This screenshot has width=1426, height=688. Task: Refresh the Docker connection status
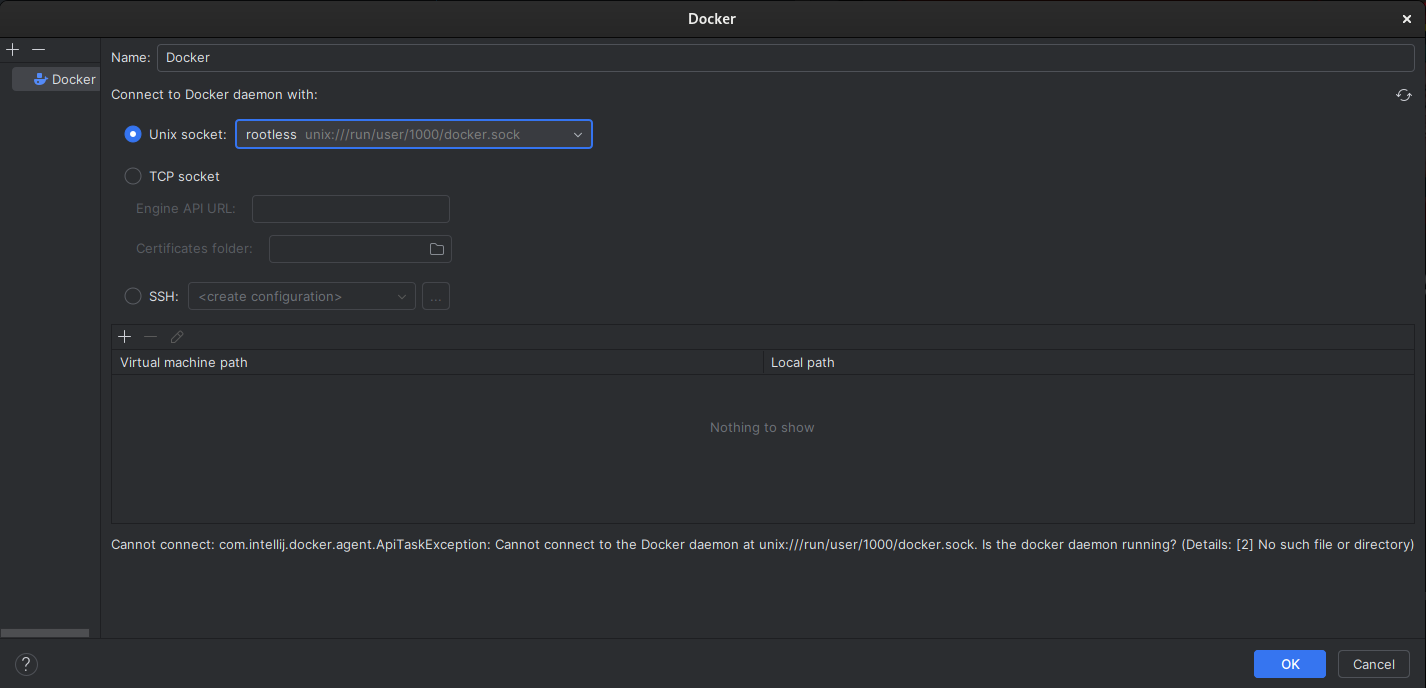click(1404, 94)
